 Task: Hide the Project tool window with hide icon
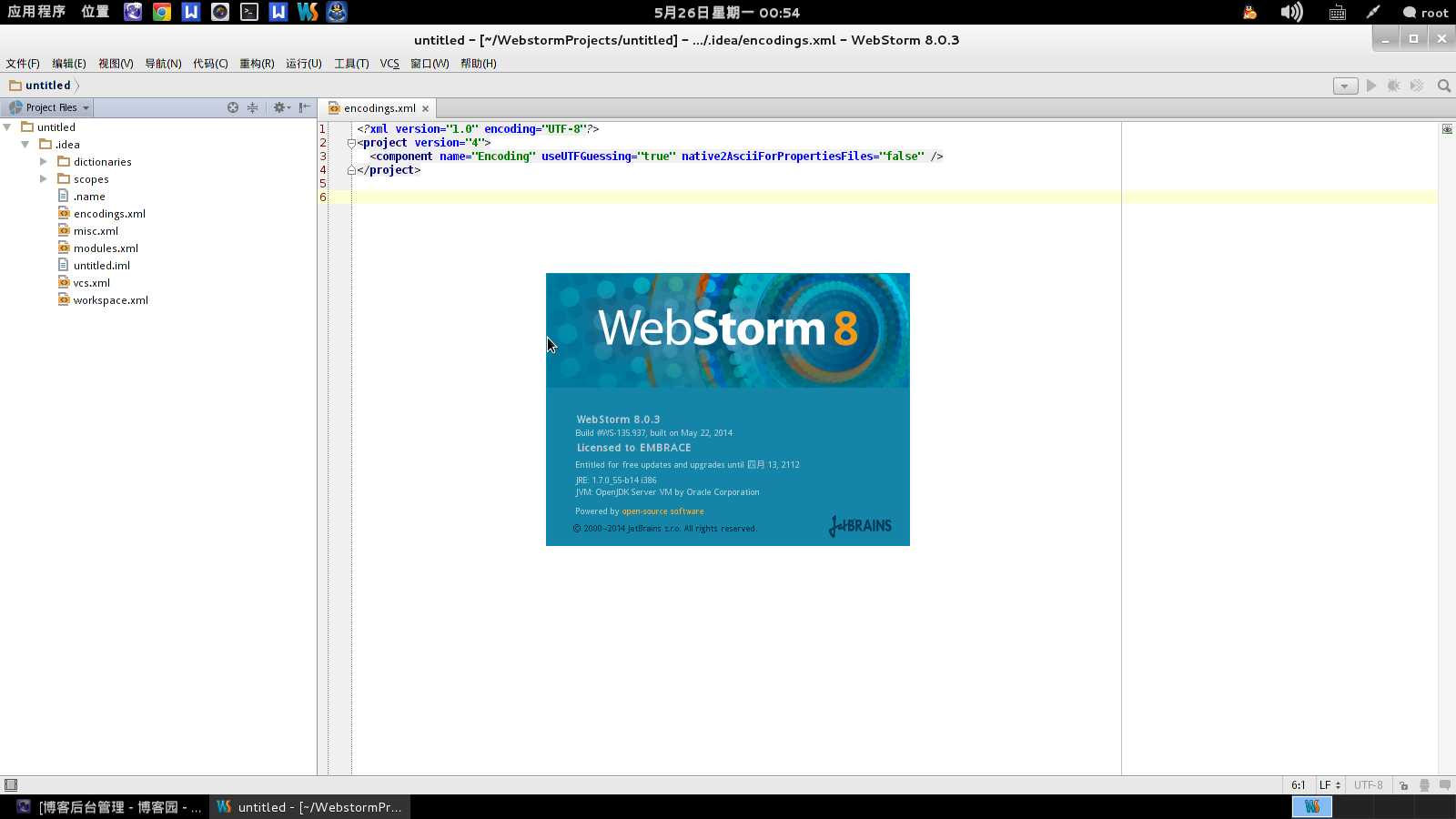click(x=305, y=107)
